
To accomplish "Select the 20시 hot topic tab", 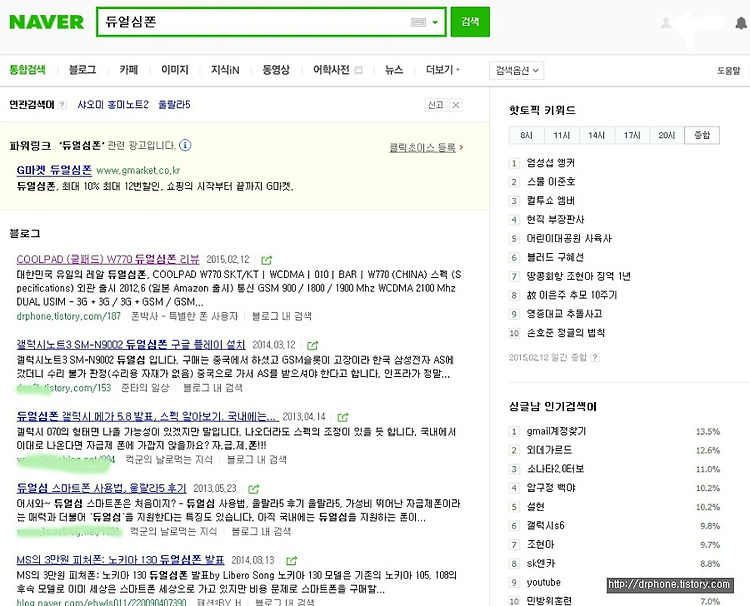I will pos(667,135).
